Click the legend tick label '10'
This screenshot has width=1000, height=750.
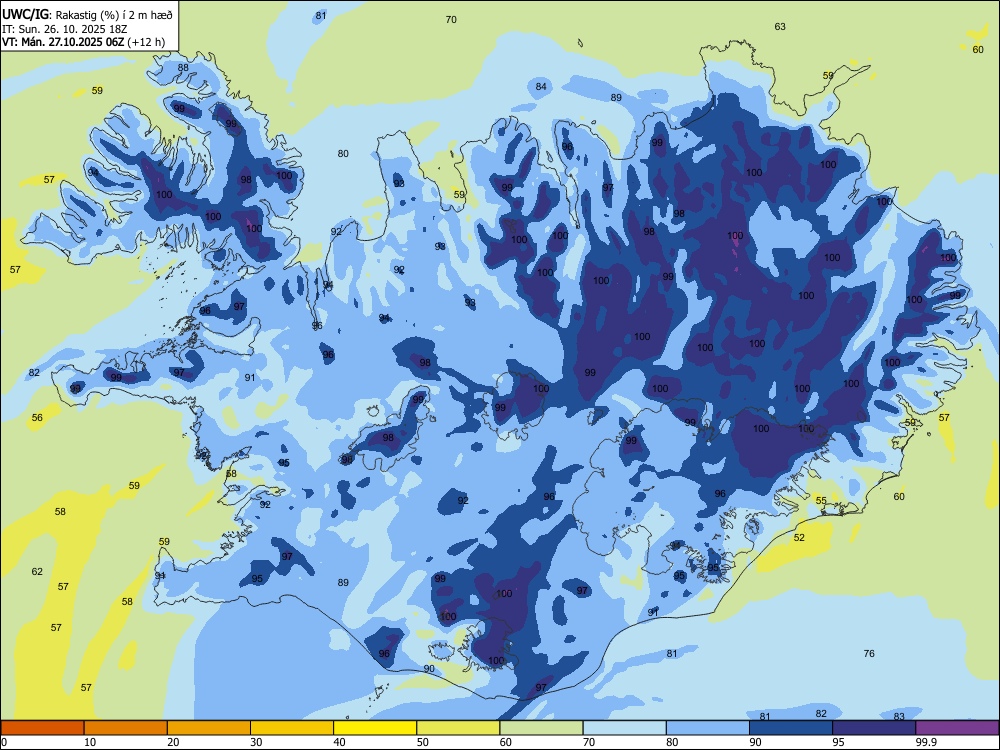[x=90, y=742]
